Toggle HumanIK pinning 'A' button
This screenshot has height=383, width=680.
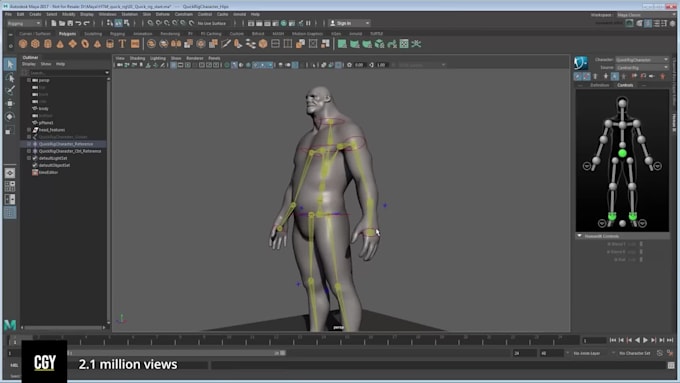[x=615, y=76]
